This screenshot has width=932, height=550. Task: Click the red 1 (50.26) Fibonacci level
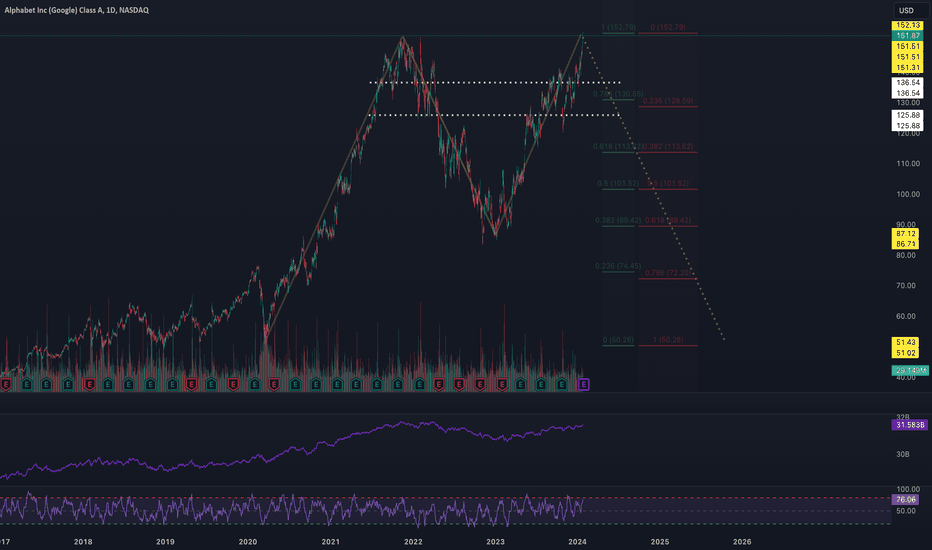tap(664, 340)
